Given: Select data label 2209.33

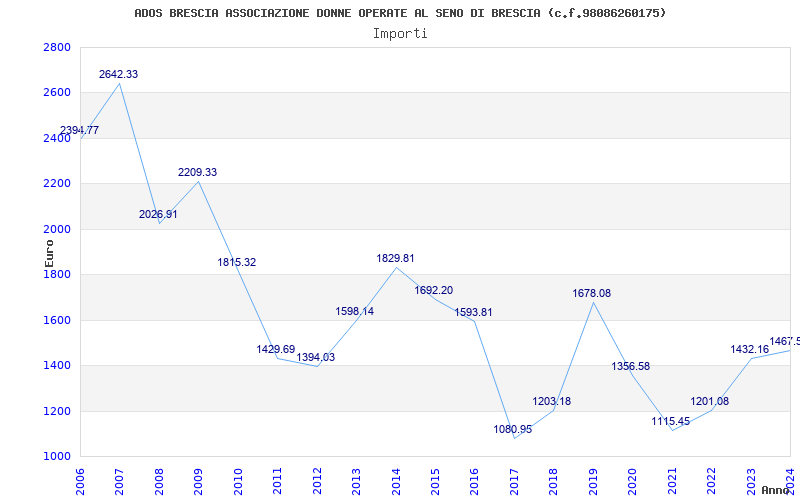Looking at the screenshot, I should pos(197,172).
